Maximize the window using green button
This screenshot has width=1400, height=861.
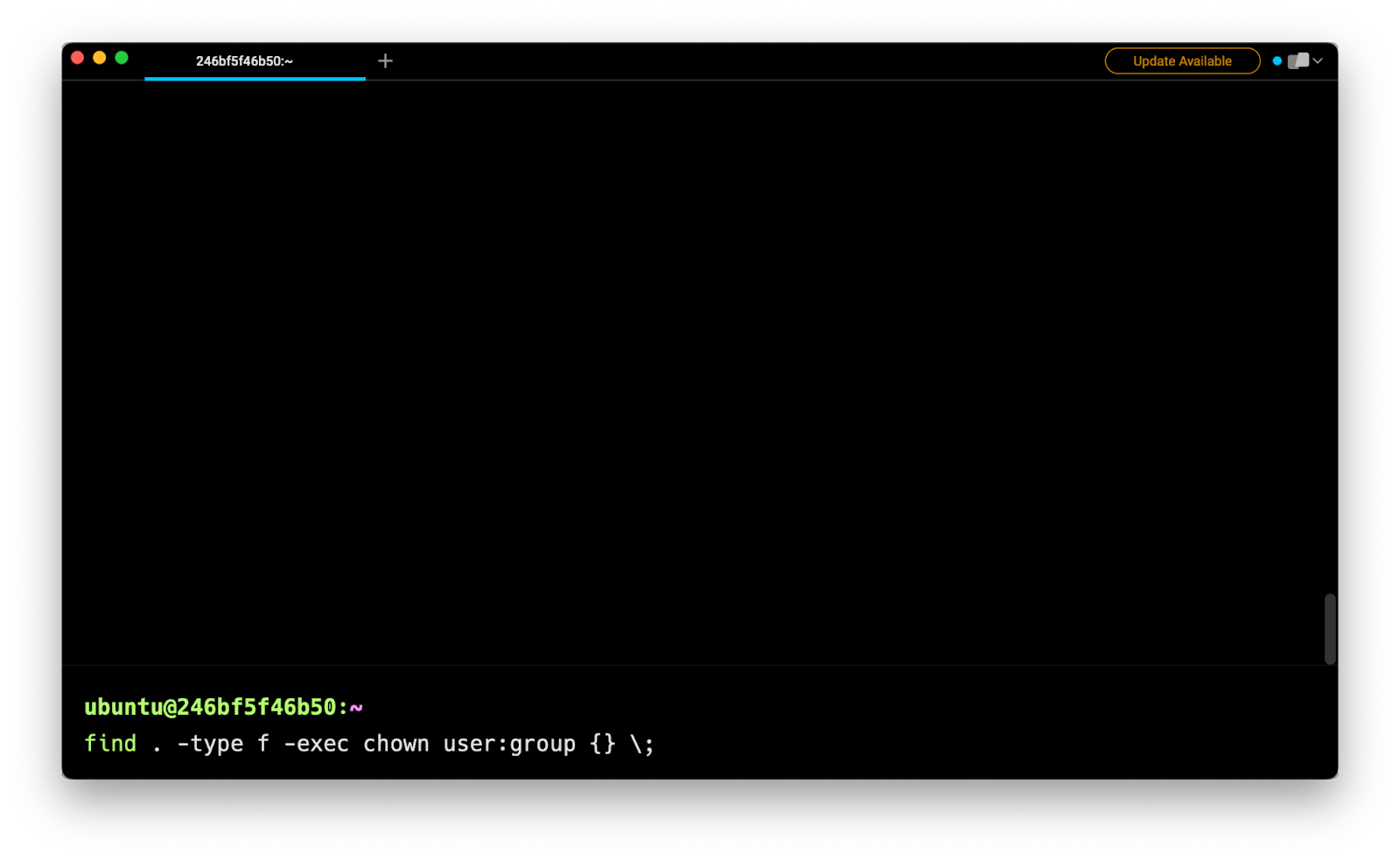122,58
